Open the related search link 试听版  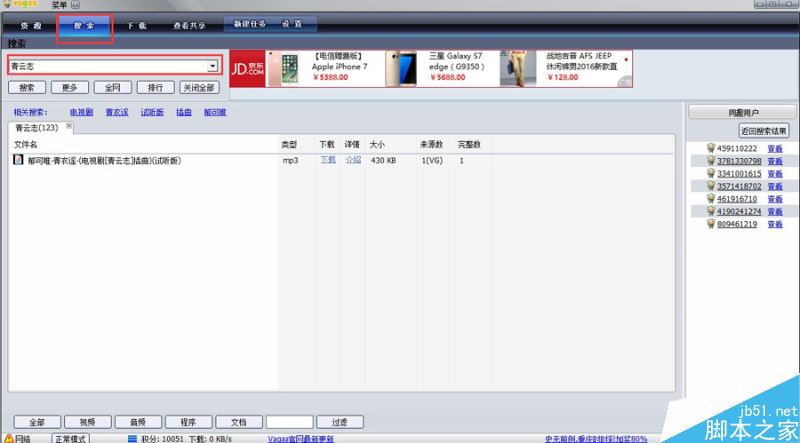click(x=152, y=112)
